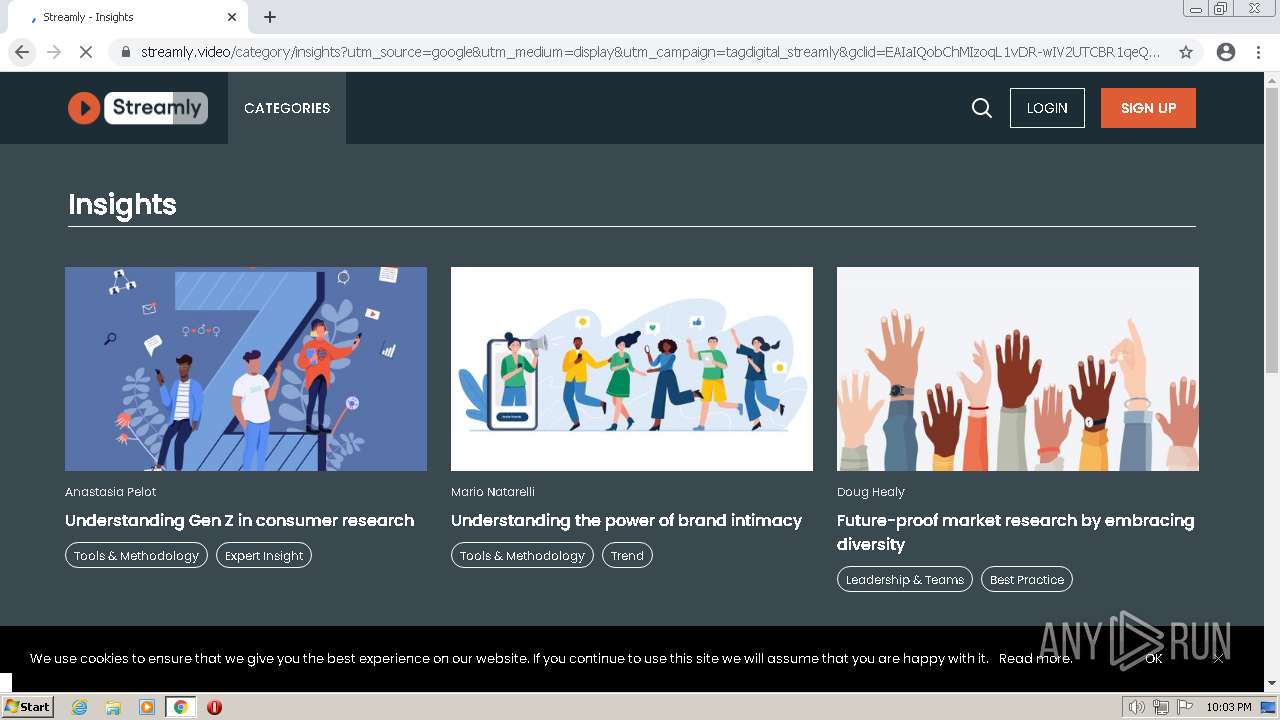Click the system clock showing 10:03 PM
This screenshot has height=720, width=1280.
pos(1229,707)
